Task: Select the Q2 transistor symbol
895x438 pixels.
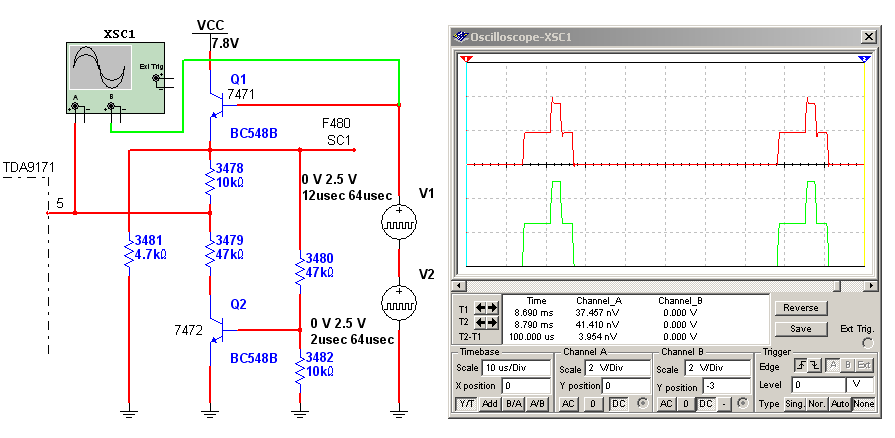Action: point(214,331)
